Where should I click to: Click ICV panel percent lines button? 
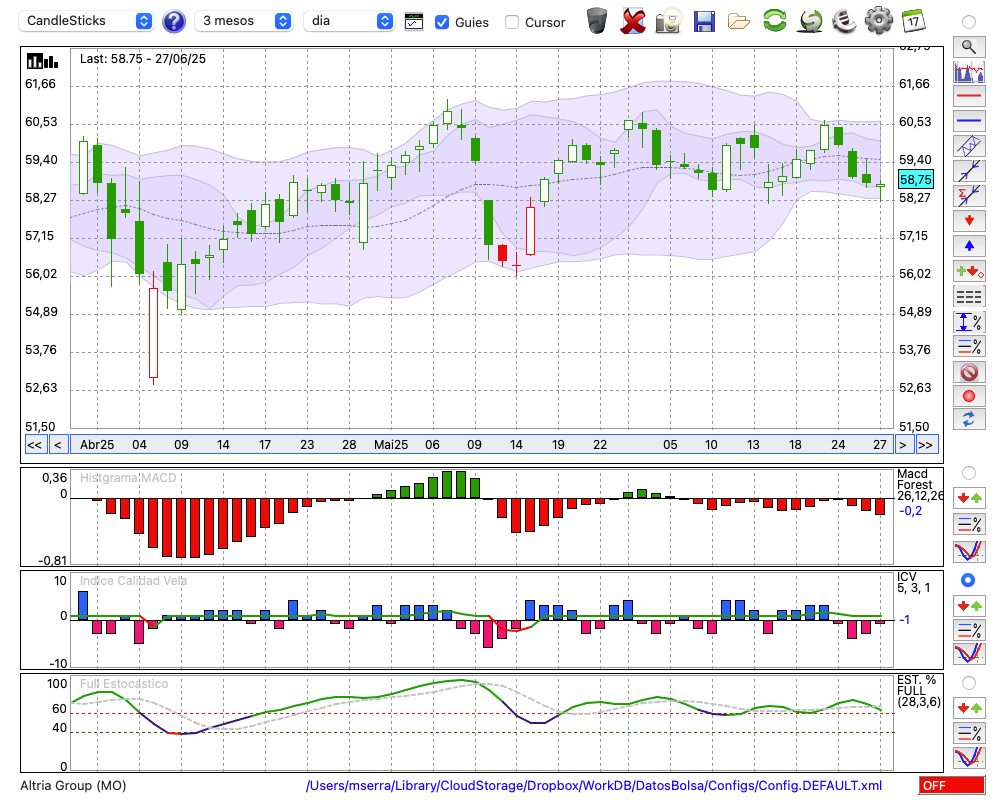[x=969, y=630]
